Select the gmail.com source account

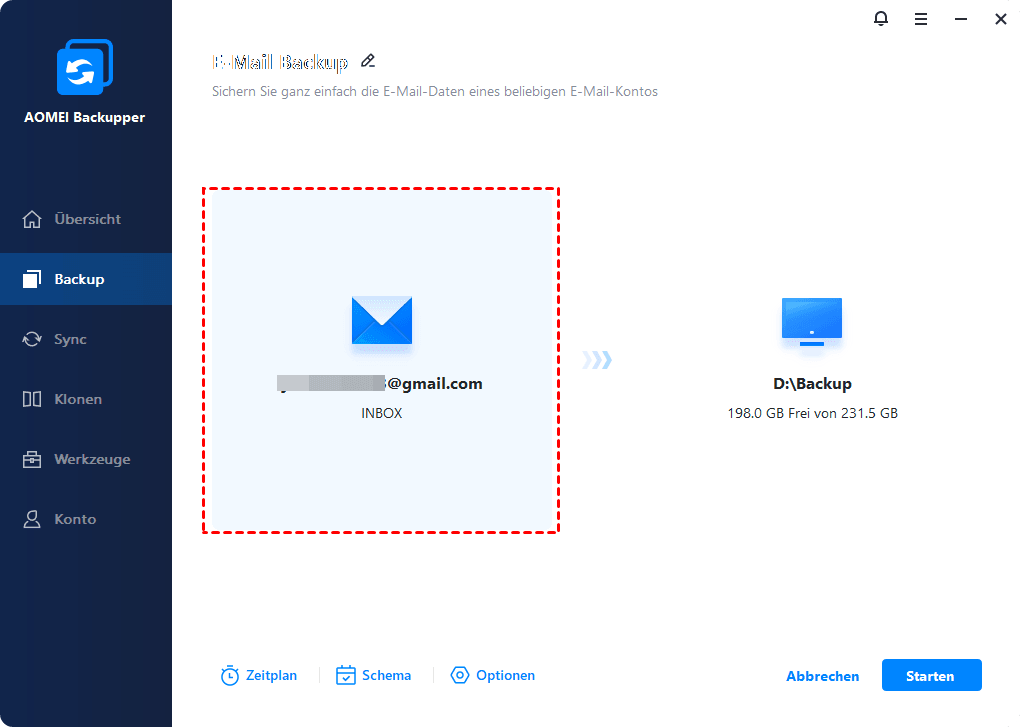[380, 384]
